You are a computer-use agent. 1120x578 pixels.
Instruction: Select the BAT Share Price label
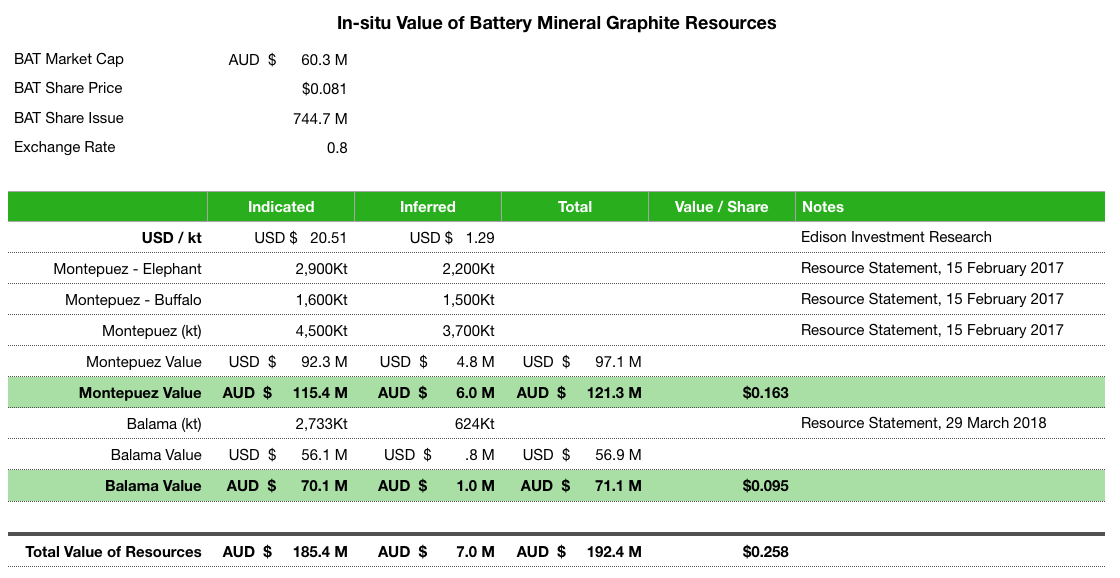click(x=68, y=89)
